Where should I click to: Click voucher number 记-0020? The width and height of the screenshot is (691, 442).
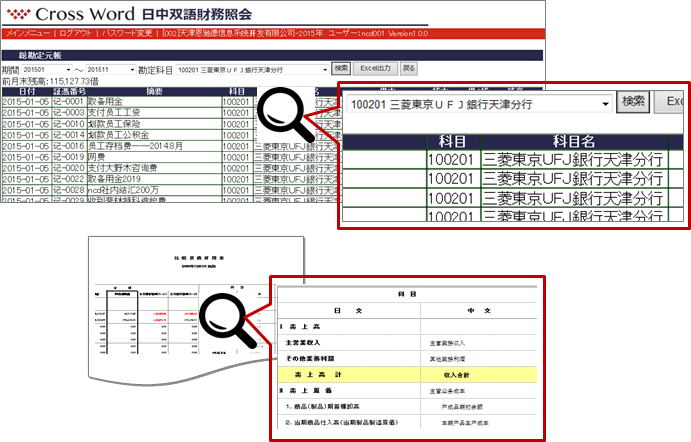pos(69,168)
